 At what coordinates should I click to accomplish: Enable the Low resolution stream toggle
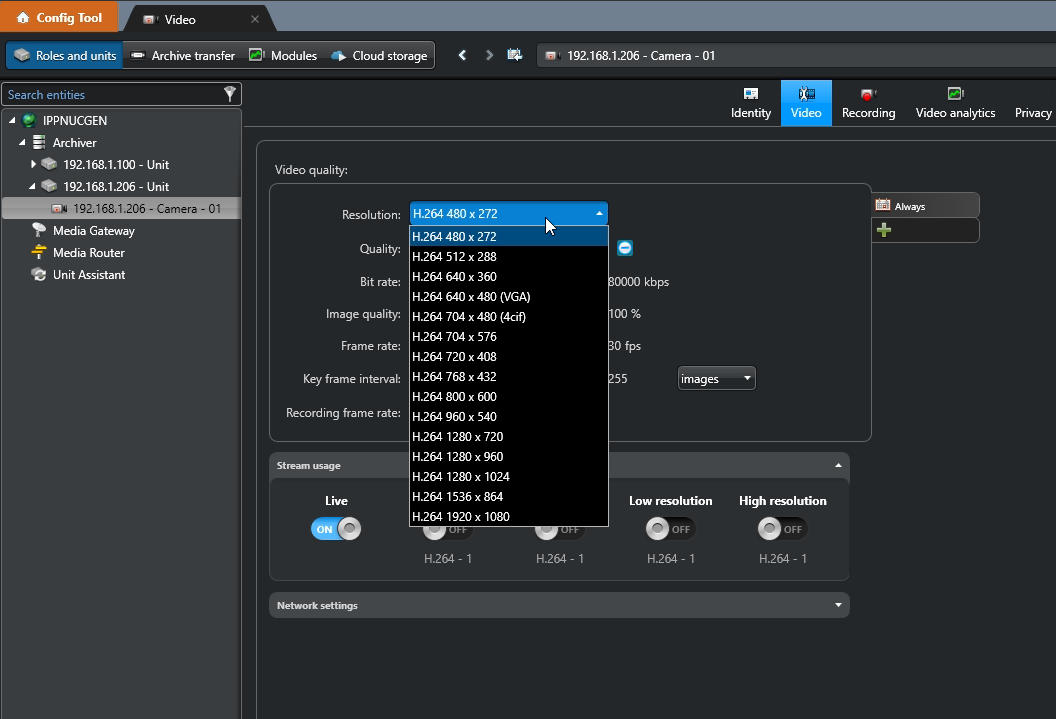pos(670,529)
